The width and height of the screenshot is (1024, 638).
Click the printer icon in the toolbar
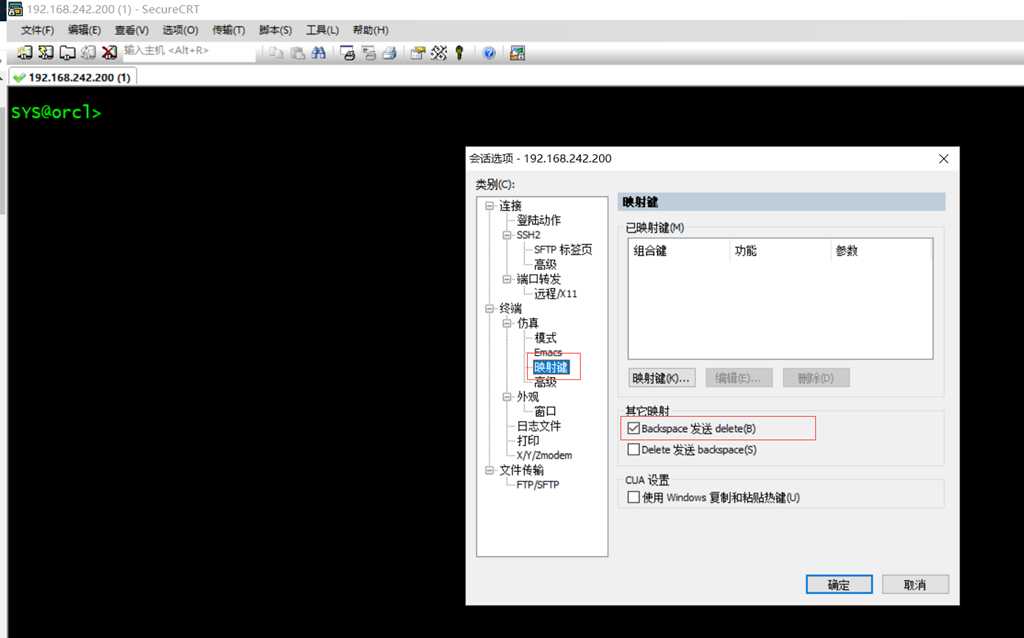(x=389, y=53)
